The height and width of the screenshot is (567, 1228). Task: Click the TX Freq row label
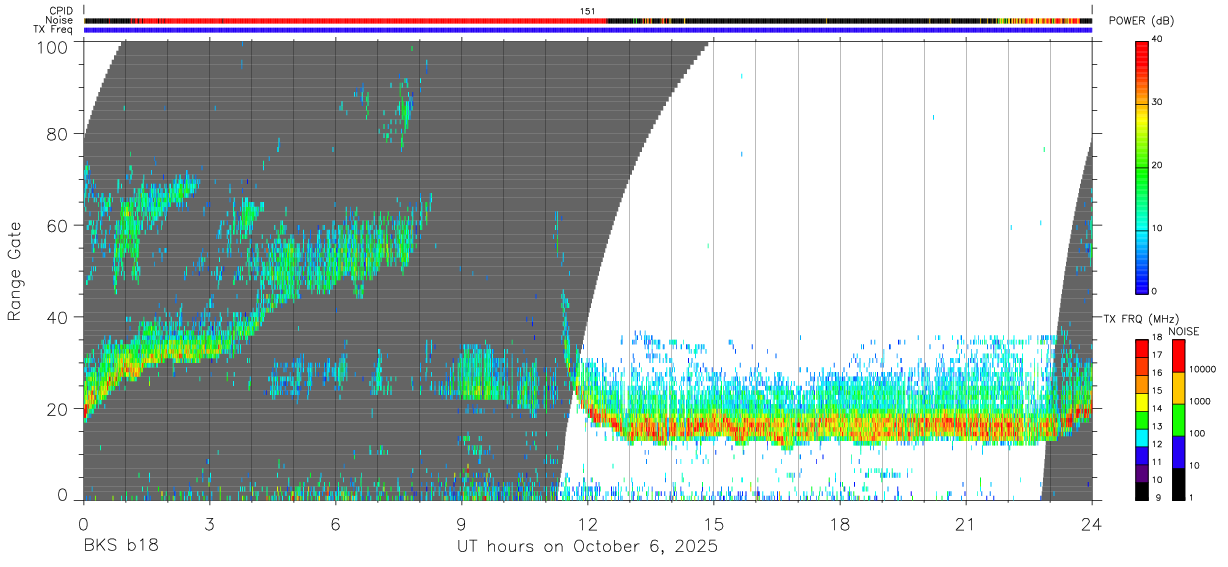tap(54, 30)
